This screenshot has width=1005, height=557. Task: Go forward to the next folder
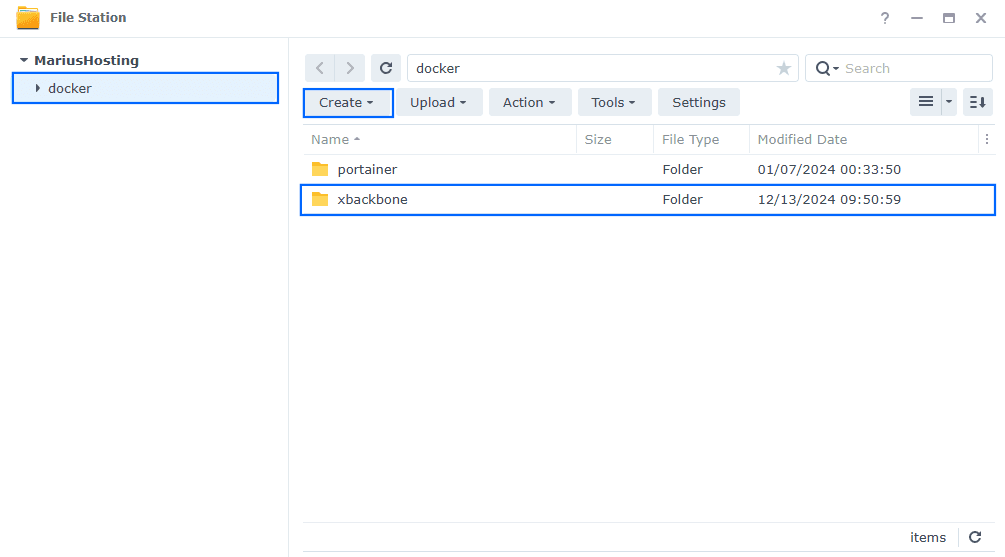point(350,68)
